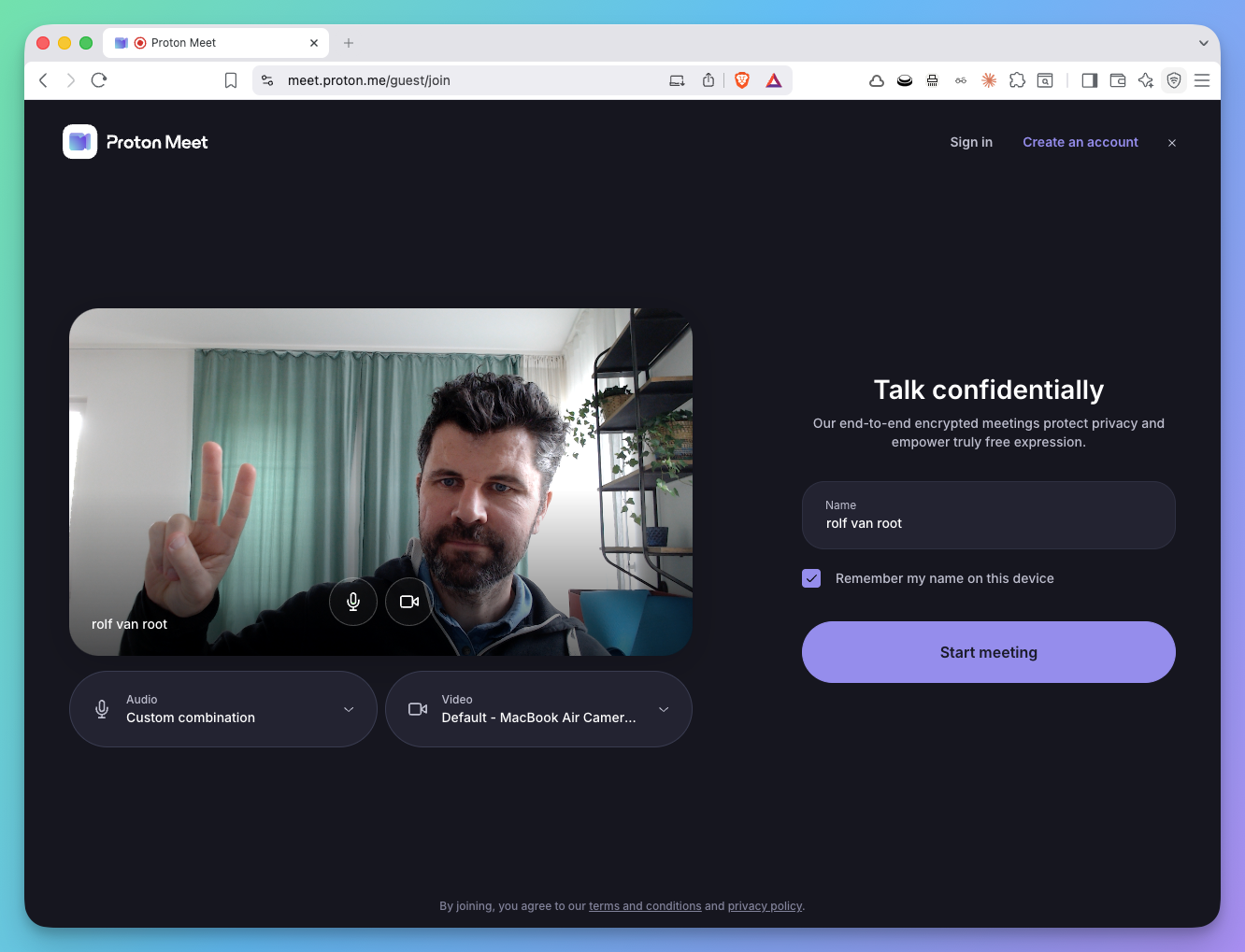Click the Proton Meet logo
The height and width of the screenshot is (952, 1245).
(x=136, y=142)
